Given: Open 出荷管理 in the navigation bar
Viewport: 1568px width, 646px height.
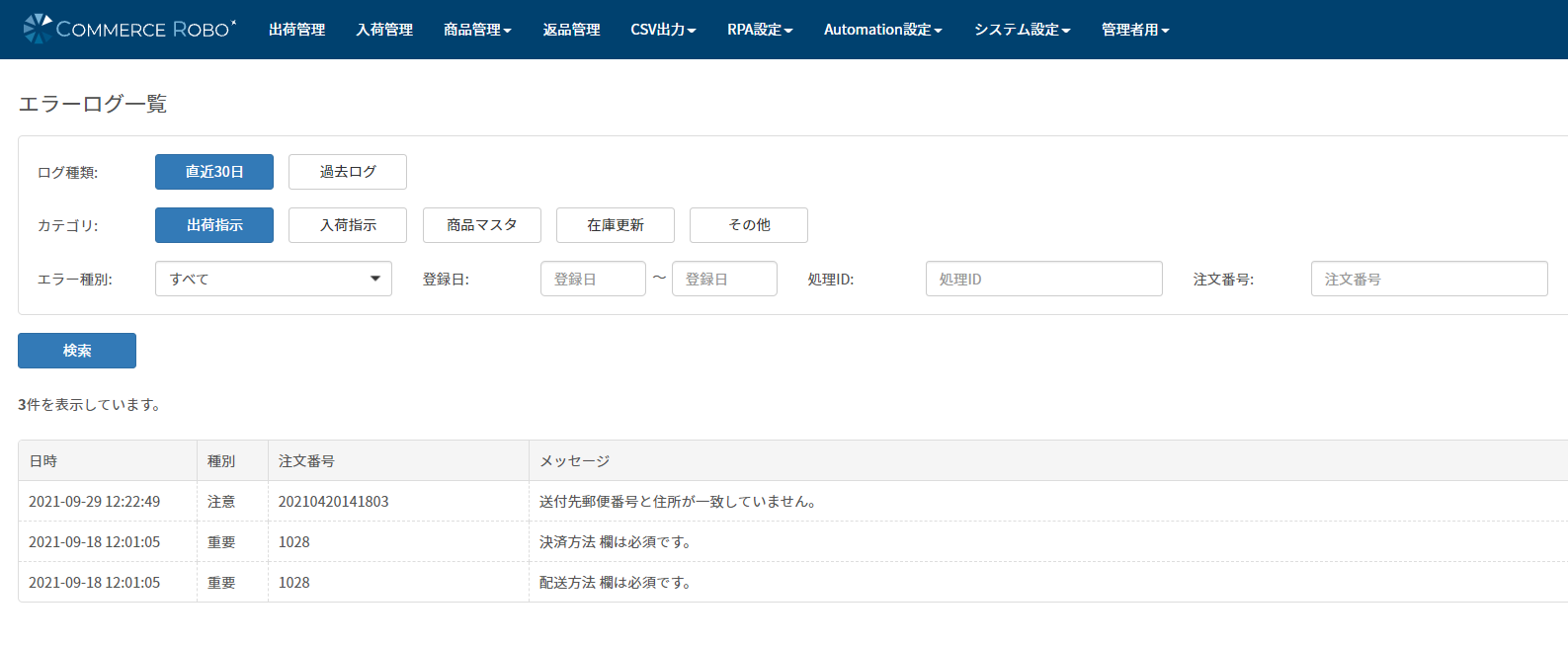Looking at the screenshot, I should click(x=296, y=30).
